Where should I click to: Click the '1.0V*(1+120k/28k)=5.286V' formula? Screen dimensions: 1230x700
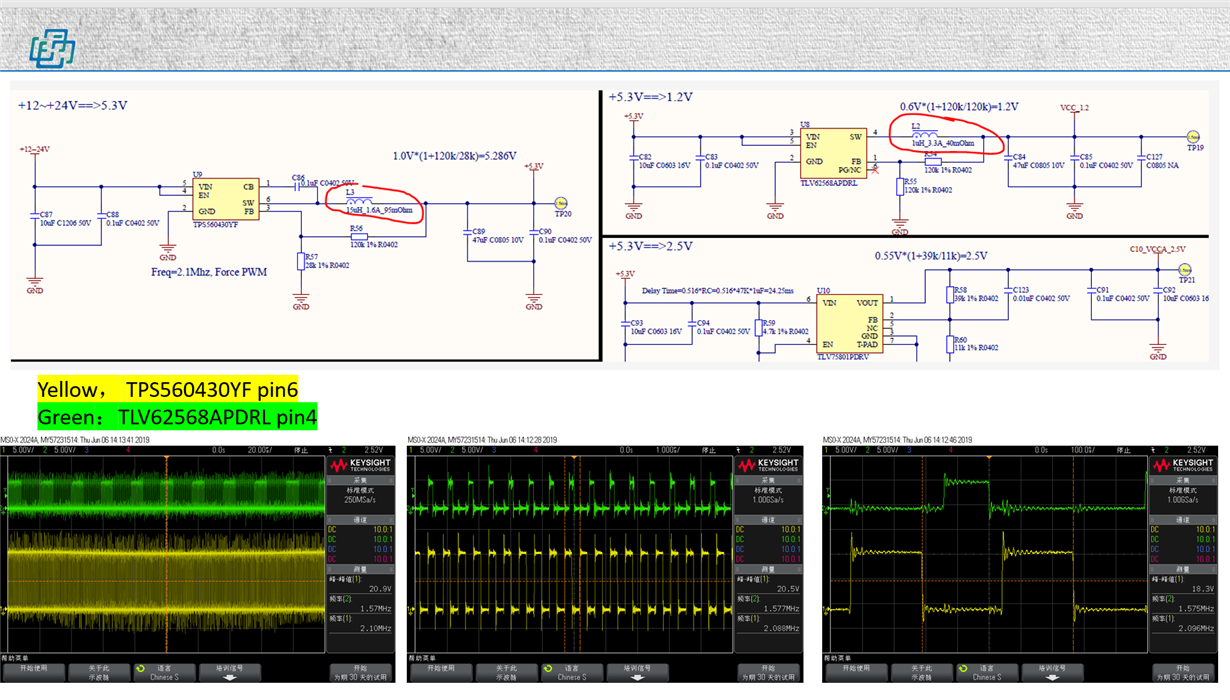[455, 156]
